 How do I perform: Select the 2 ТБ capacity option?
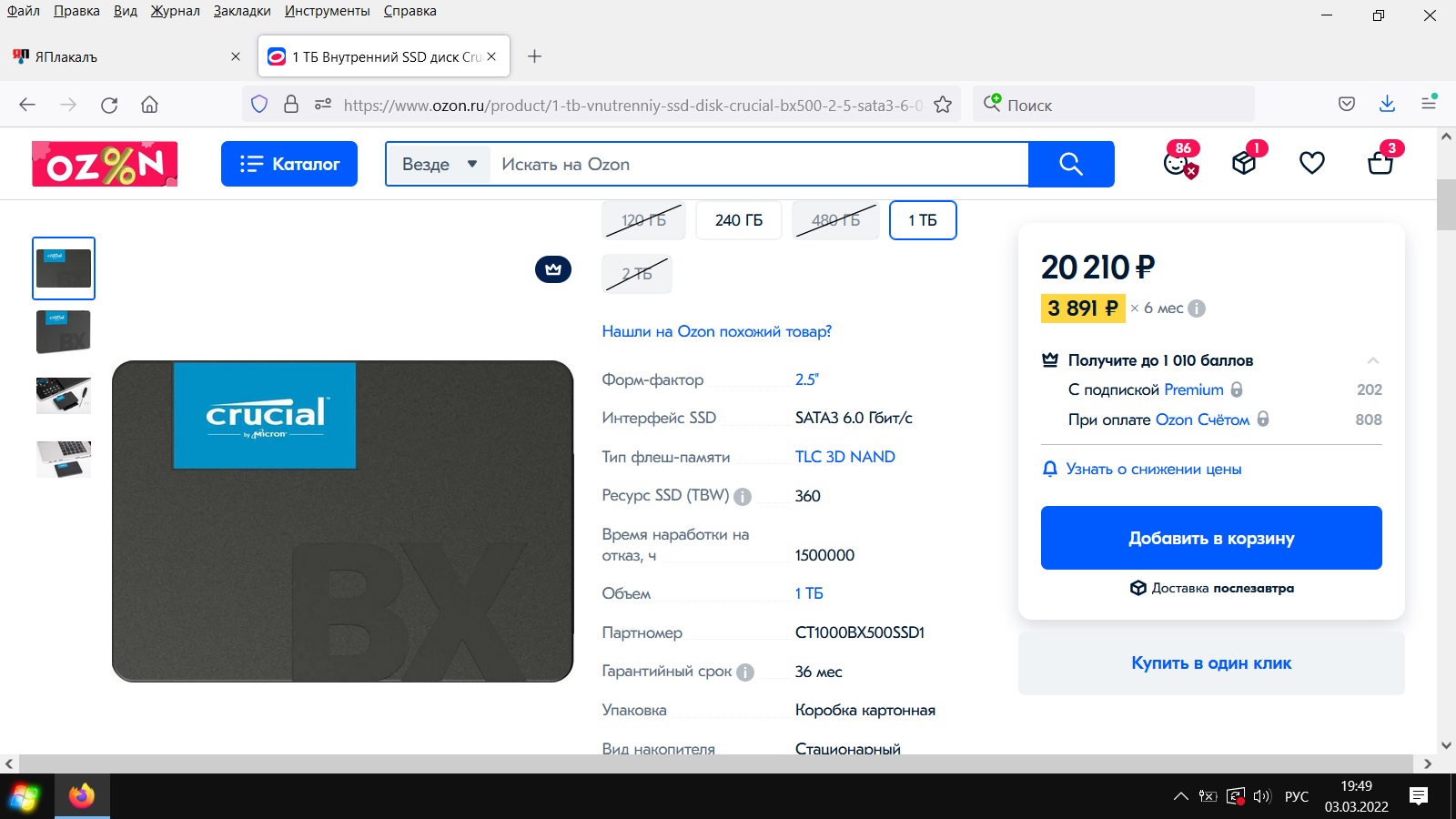[x=637, y=274]
